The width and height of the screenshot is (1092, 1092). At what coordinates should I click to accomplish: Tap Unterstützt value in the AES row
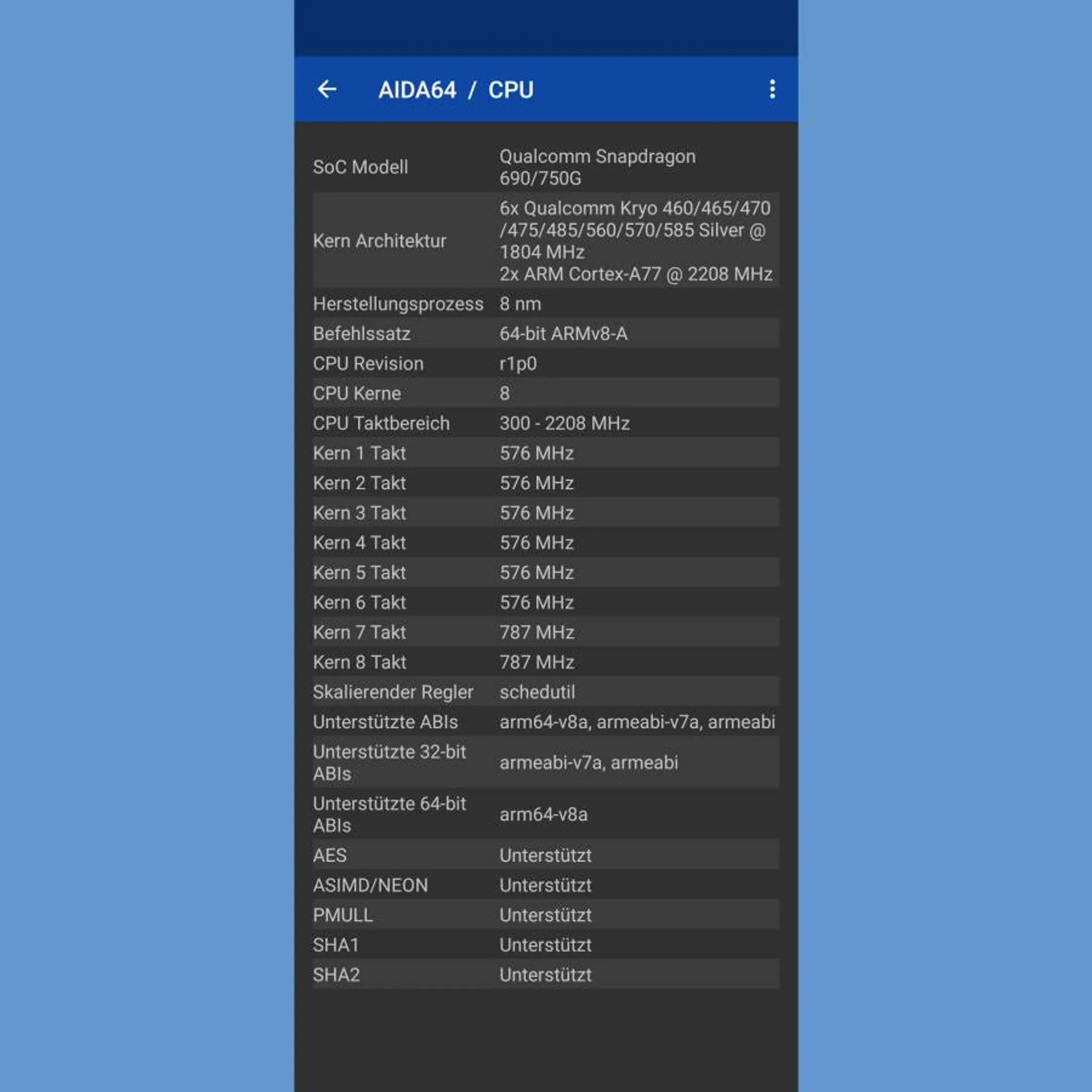tap(545, 856)
